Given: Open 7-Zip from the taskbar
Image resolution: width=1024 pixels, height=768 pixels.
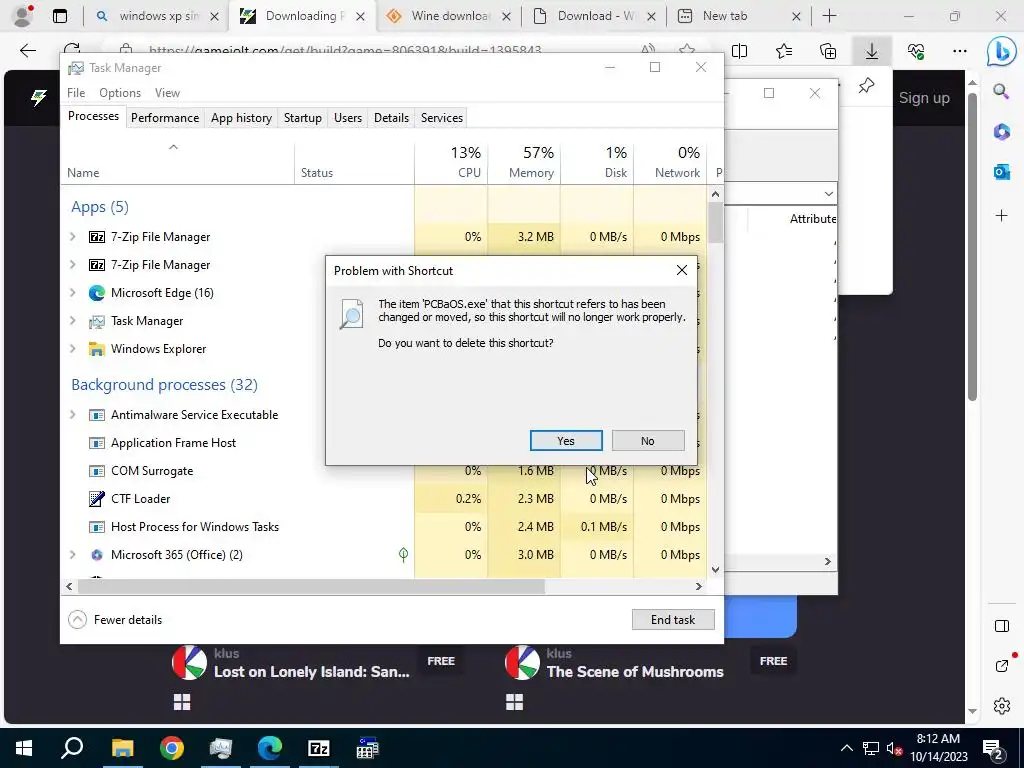Looking at the screenshot, I should point(319,748).
